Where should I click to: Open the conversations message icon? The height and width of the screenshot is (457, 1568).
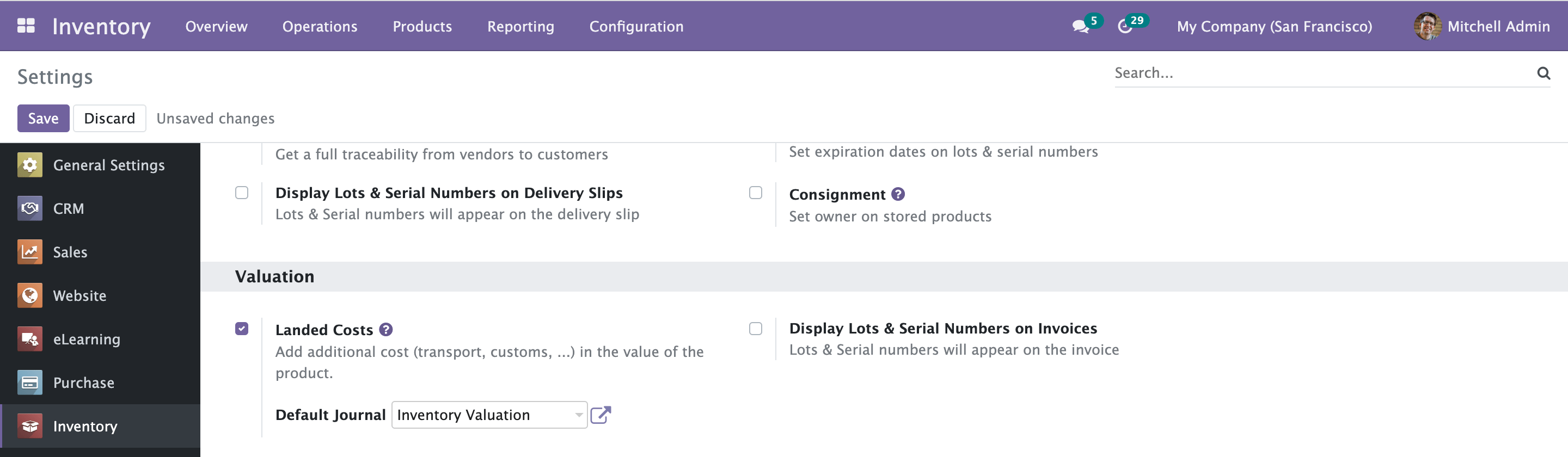[x=1080, y=27]
